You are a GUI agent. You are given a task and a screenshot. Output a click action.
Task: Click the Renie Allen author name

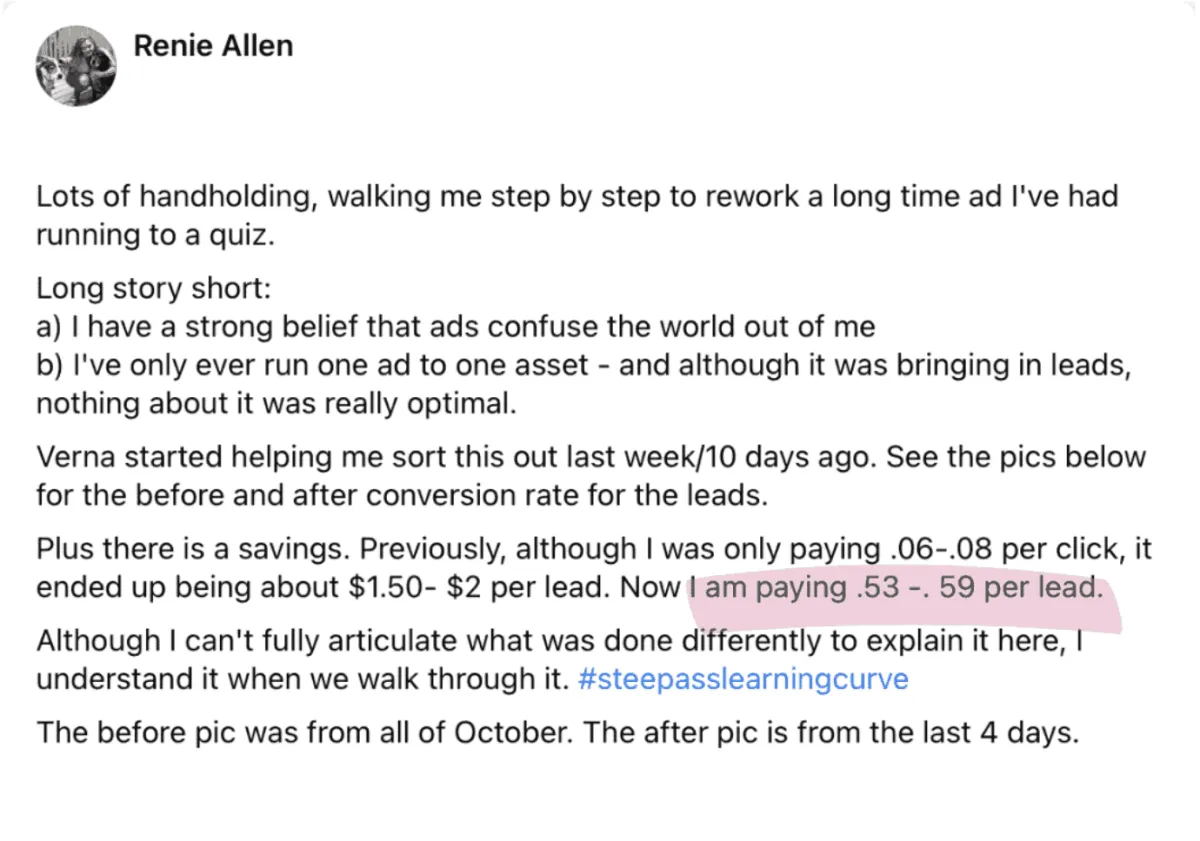[x=213, y=46]
